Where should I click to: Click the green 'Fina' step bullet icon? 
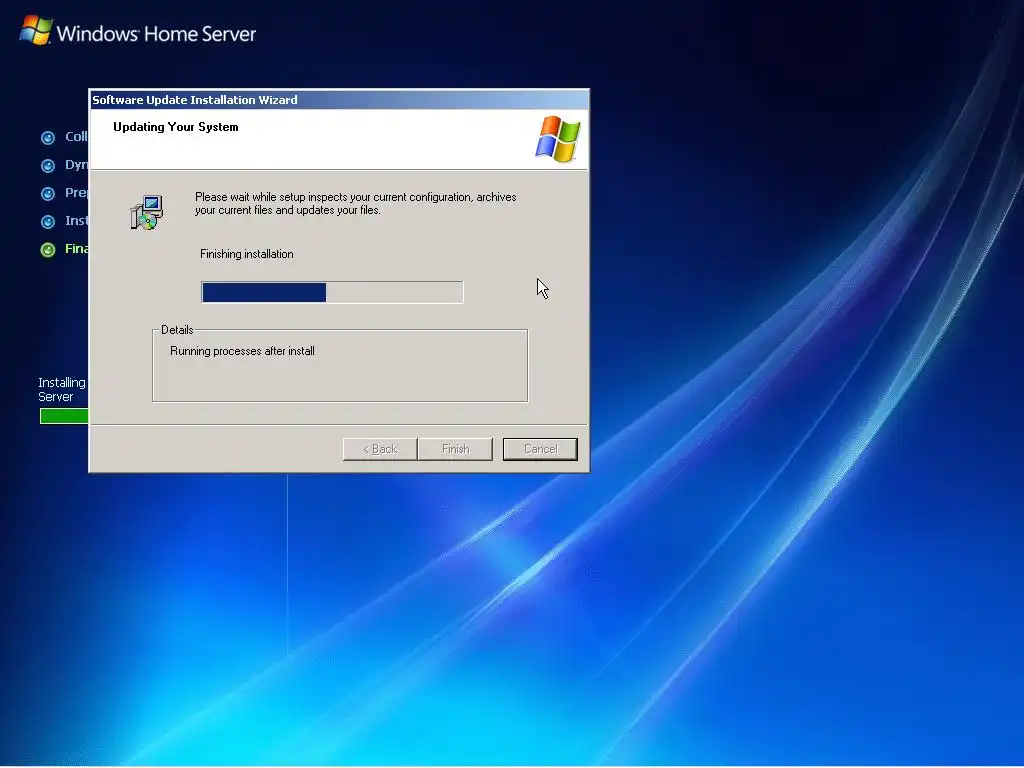[48, 249]
